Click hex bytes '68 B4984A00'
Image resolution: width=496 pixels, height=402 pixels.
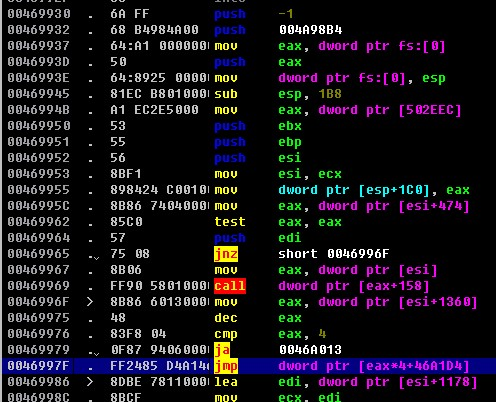tap(154, 30)
